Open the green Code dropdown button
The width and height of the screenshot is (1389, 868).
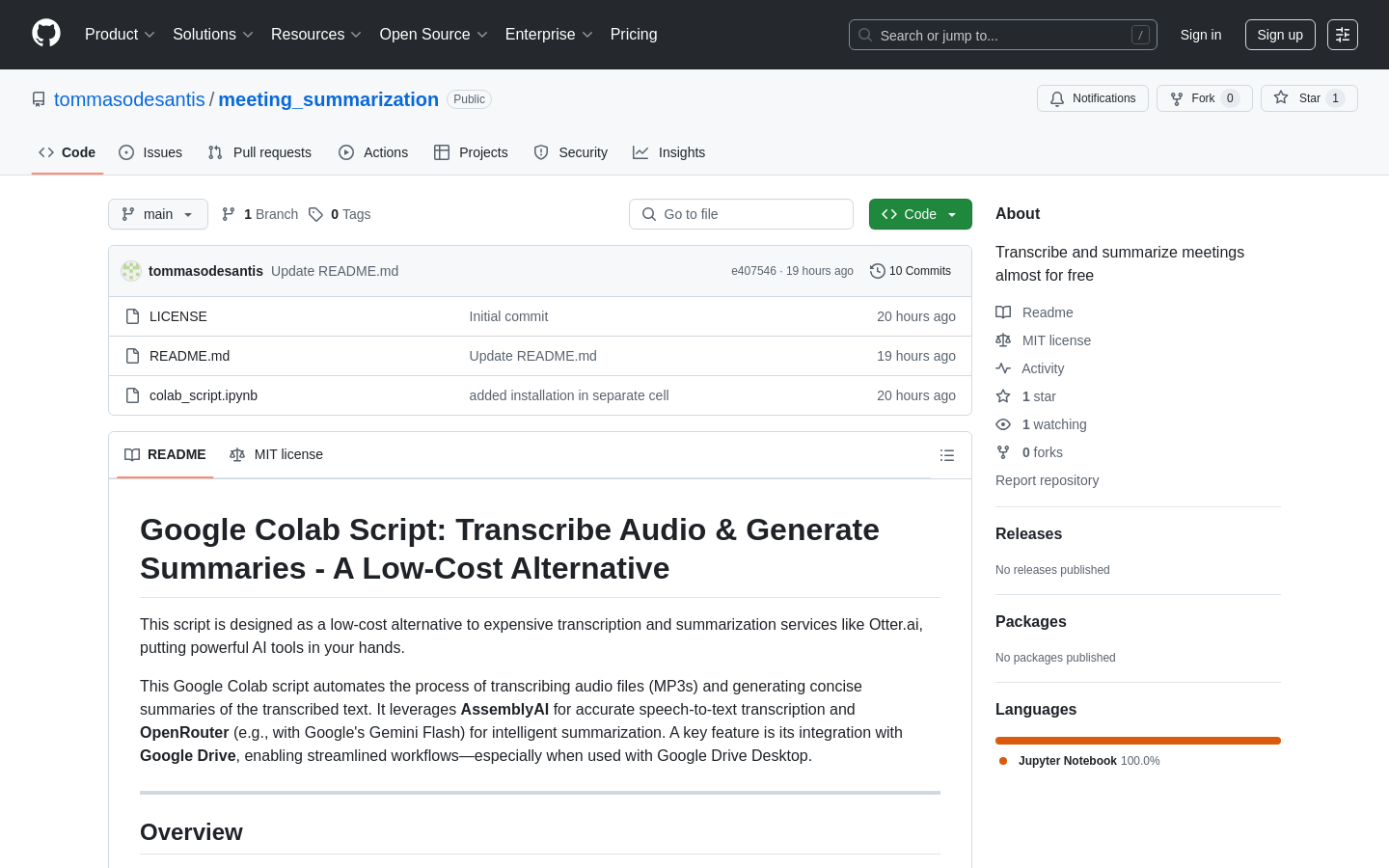coord(920,214)
